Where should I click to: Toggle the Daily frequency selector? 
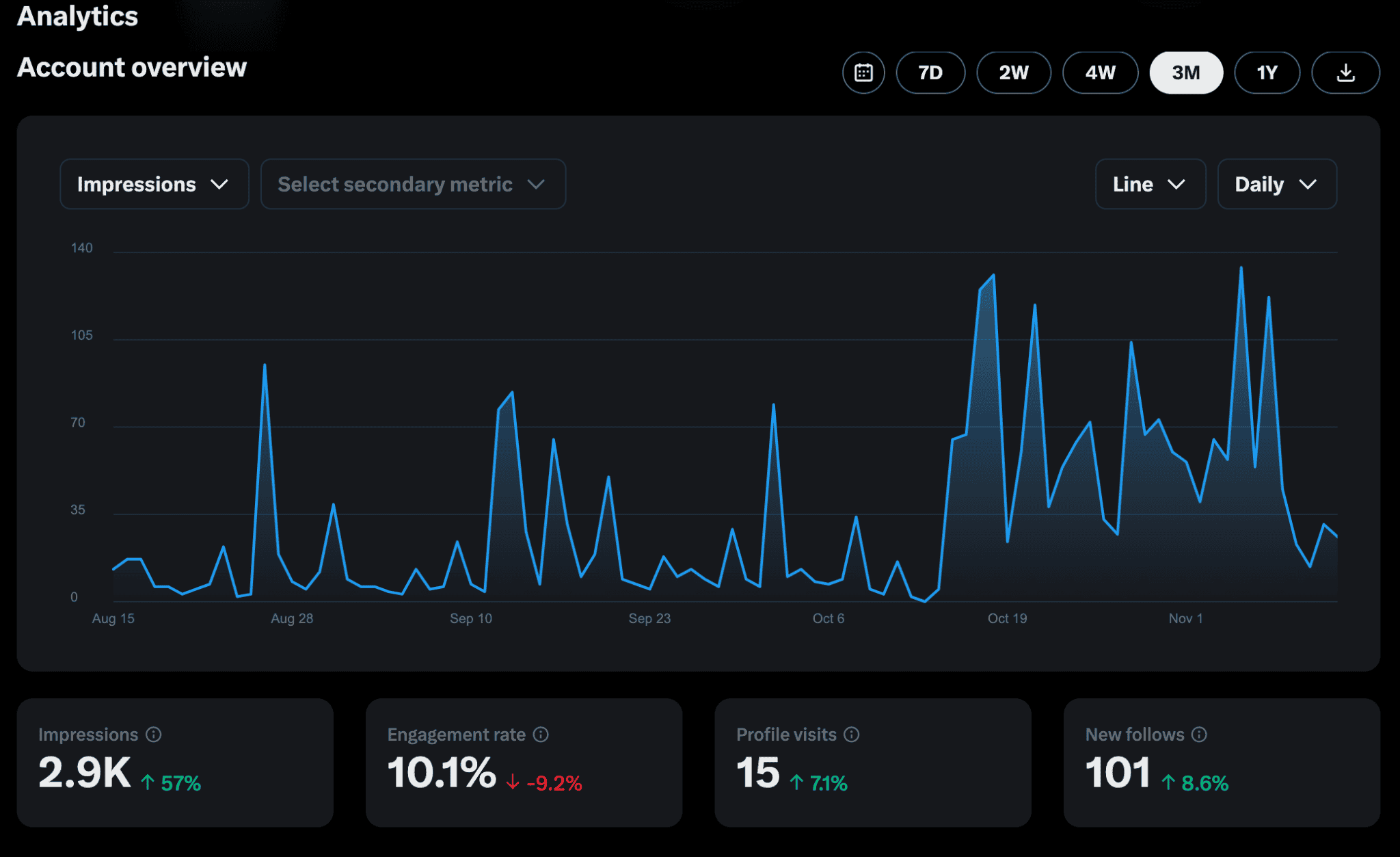point(1275,183)
